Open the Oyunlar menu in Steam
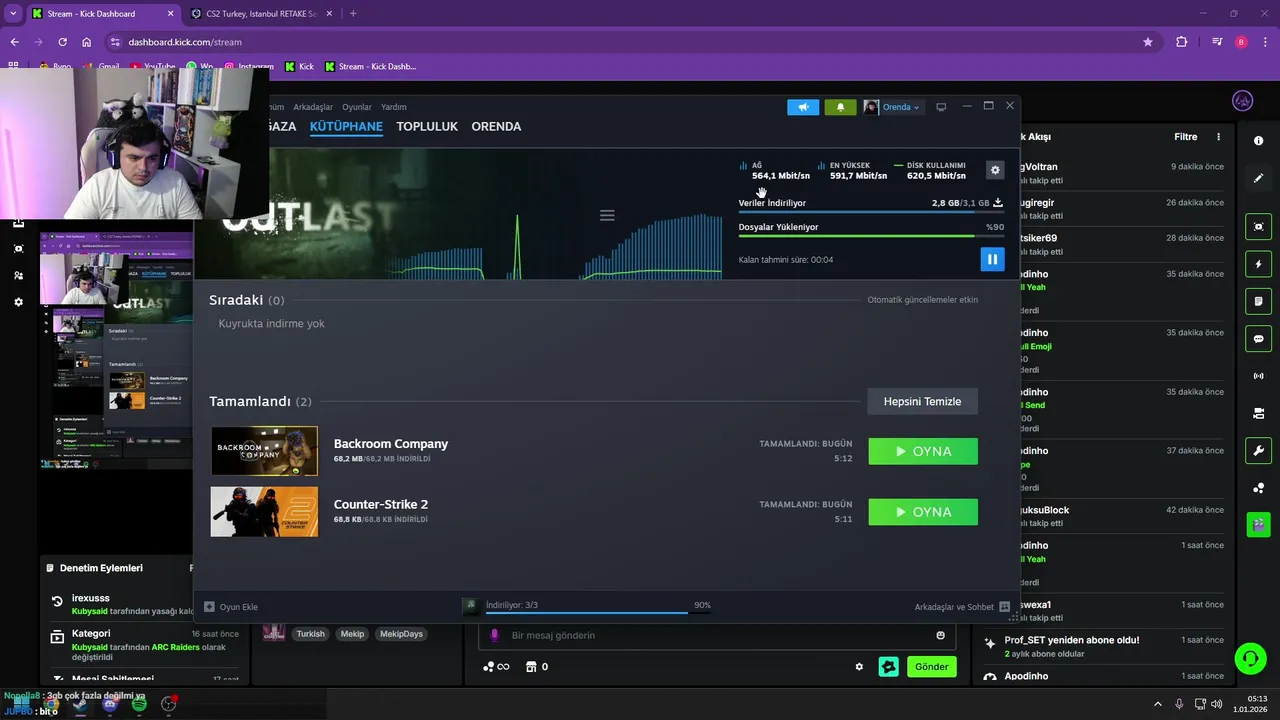1280x720 pixels. pyautogui.click(x=357, y=107)
